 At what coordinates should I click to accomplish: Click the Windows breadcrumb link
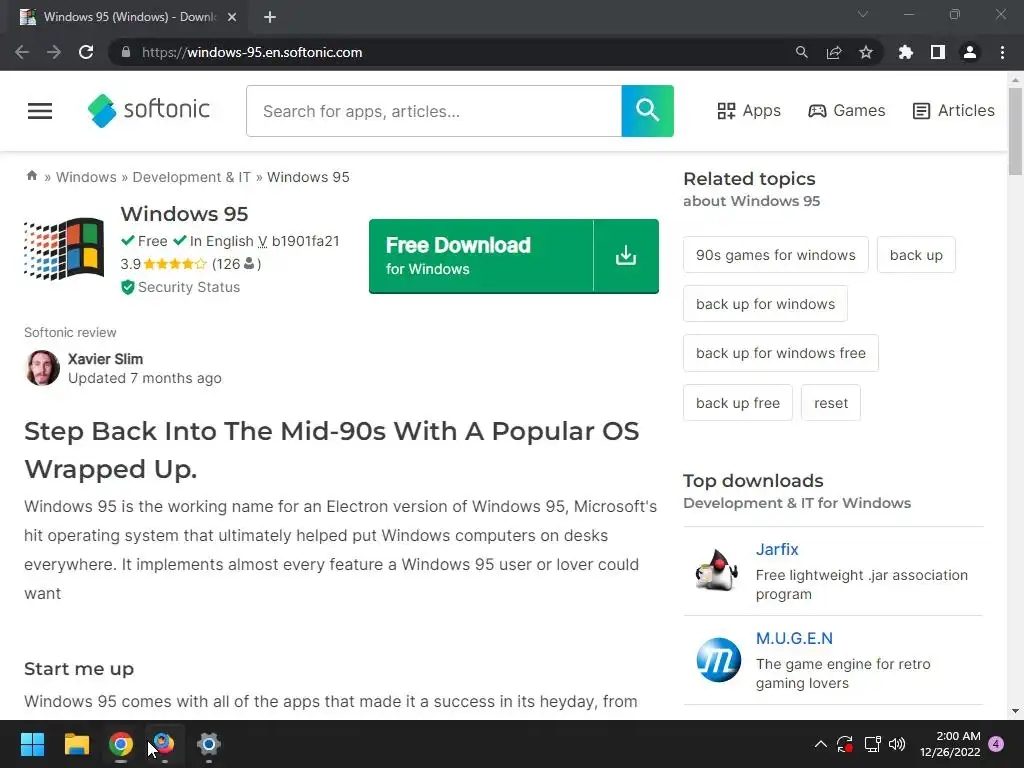86,177
